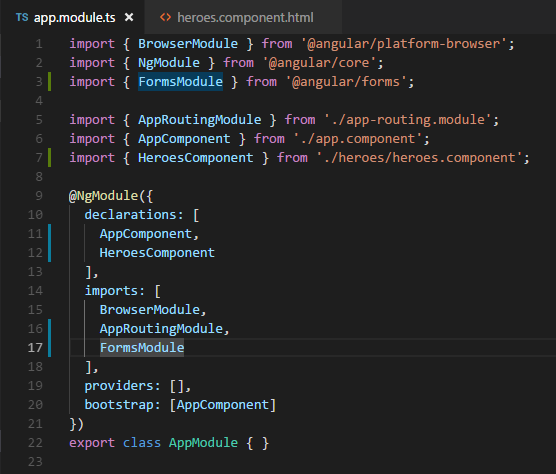Screen dimensions: 556x474
Task: Click BrowserModule in the line 1 import
Action: (188, 44)
